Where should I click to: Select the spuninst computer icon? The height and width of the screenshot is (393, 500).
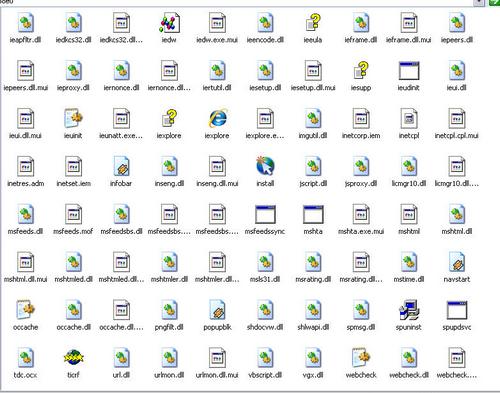pos(409,310)
